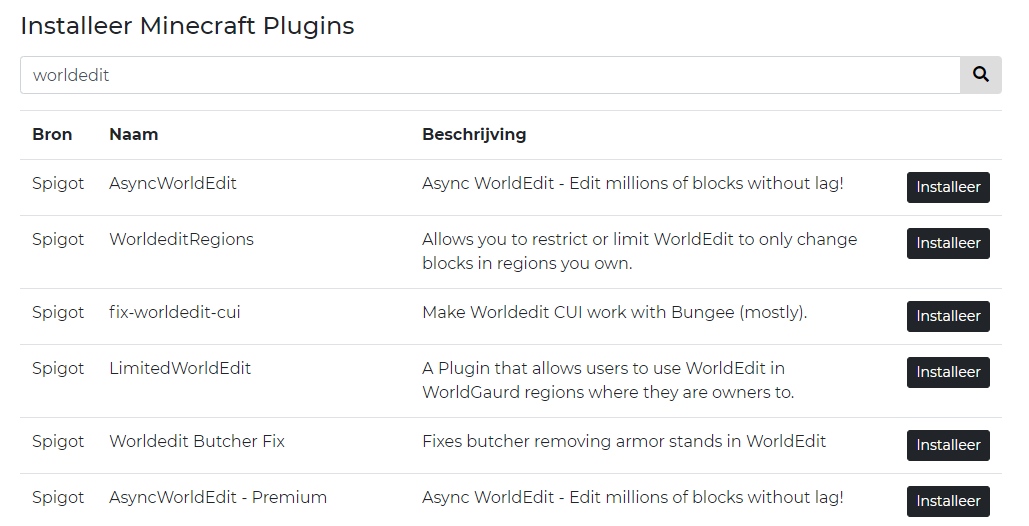The width and height of the screenshot is (1029, 526).
Task: Click the magnifying glass search icon
Action: [980, 75]
